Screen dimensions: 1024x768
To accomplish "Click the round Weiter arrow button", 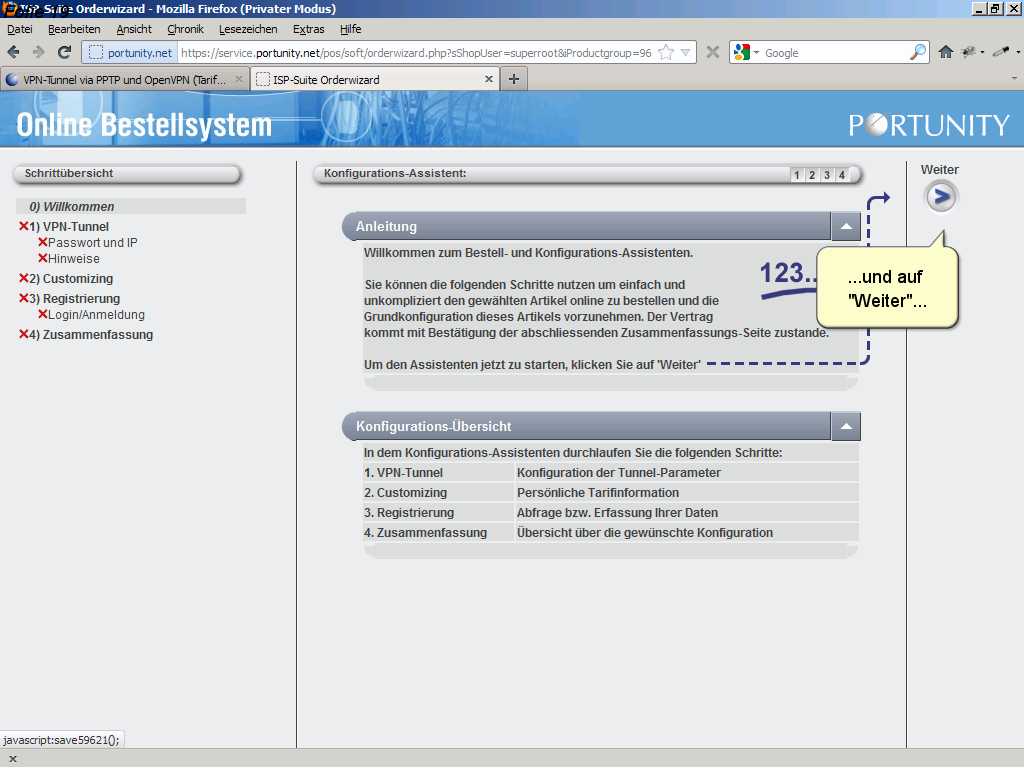I will click(x=940, y=197).
